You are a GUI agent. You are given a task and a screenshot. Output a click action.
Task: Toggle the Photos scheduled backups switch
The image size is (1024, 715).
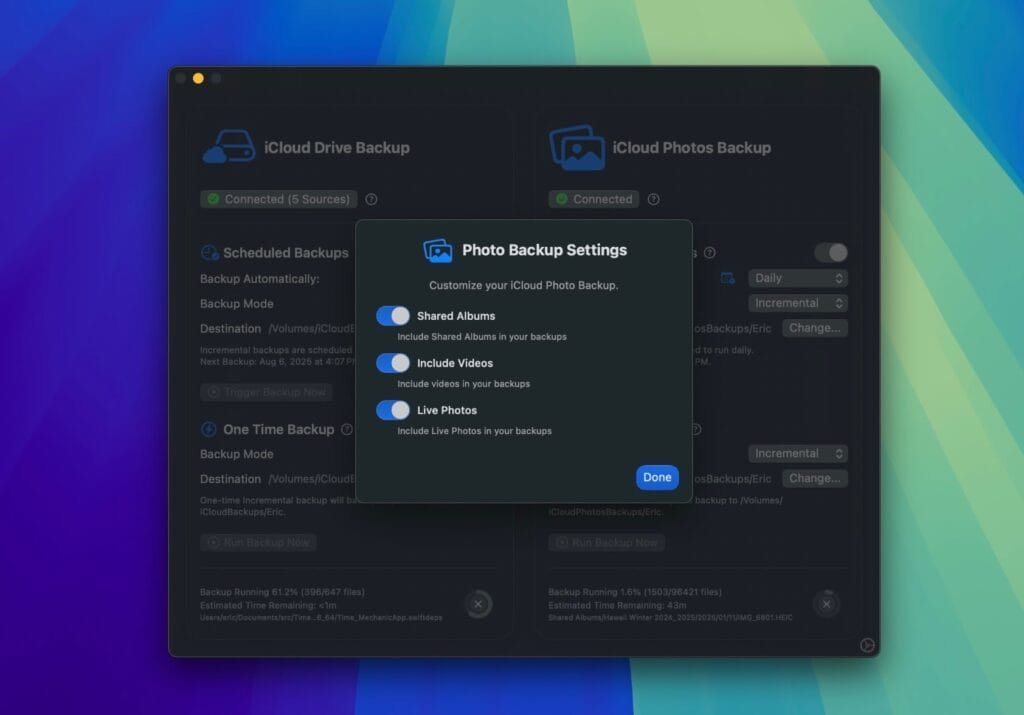coord(830,252)
